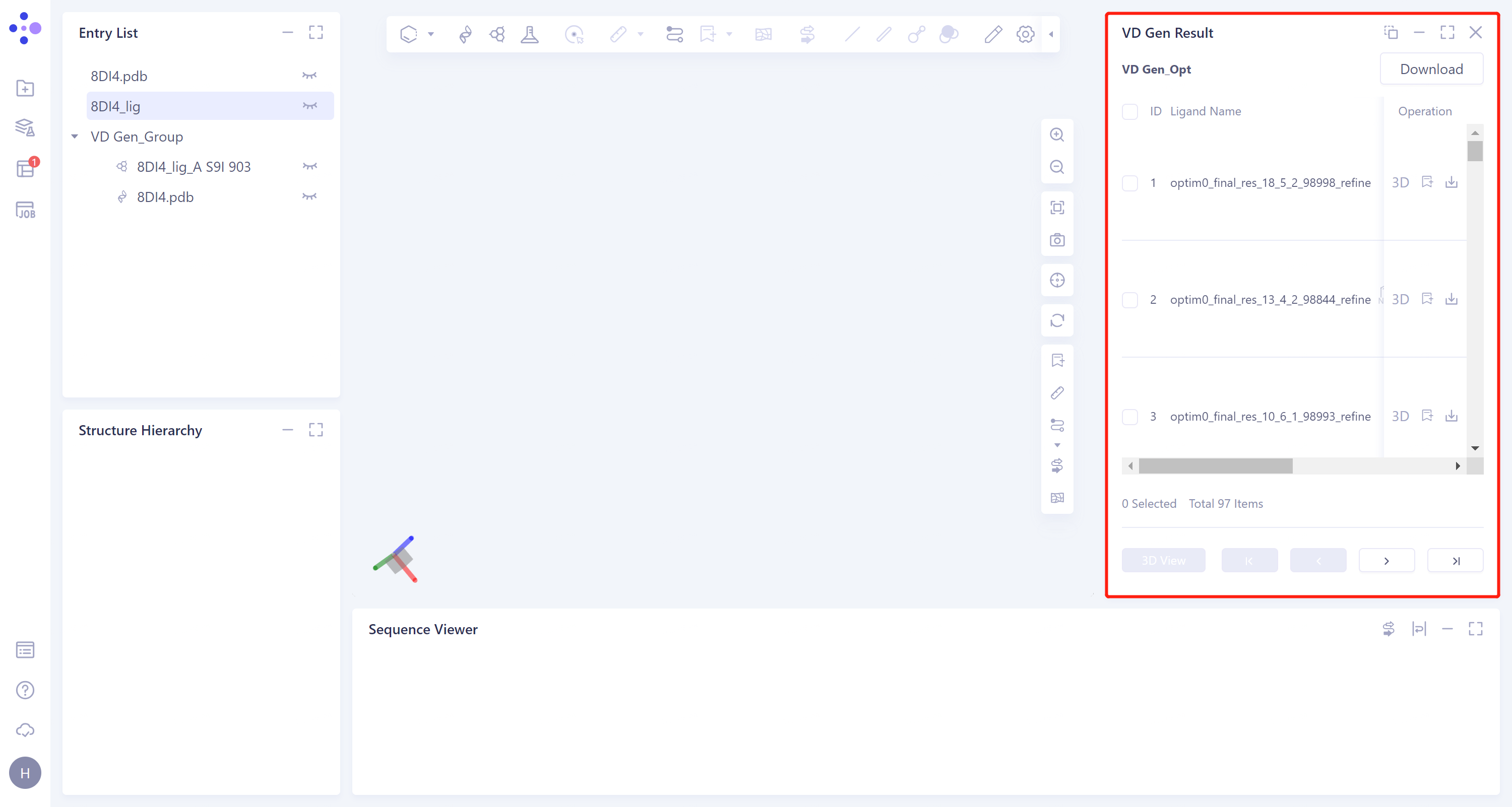The height and width of the screenshot is (807, 1512).
Task: Select the flask tool in toolbar
Action: pyautogui.click(x=529, y=34)
